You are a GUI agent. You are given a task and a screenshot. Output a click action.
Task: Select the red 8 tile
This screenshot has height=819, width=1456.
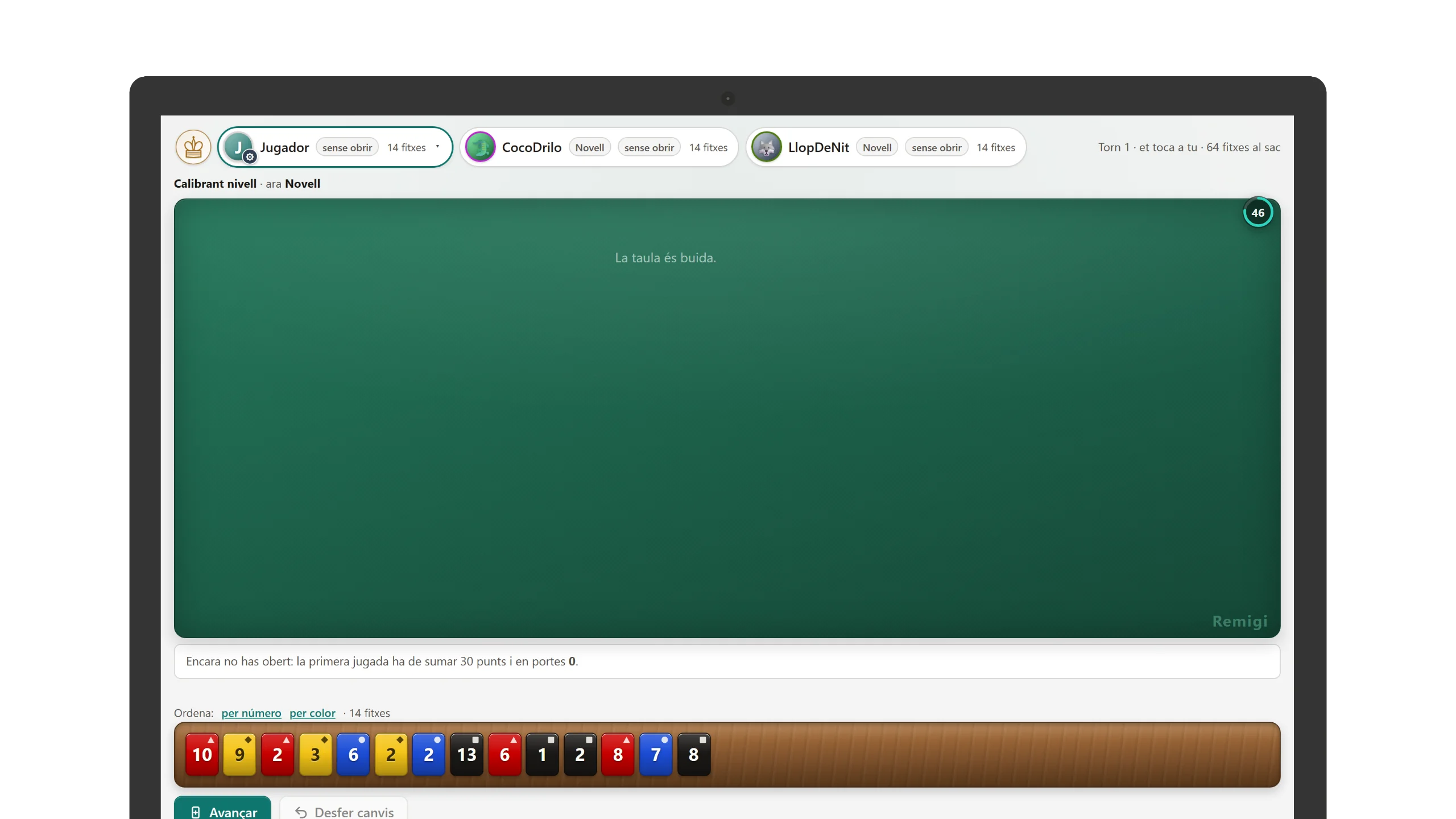pos(618,754)
